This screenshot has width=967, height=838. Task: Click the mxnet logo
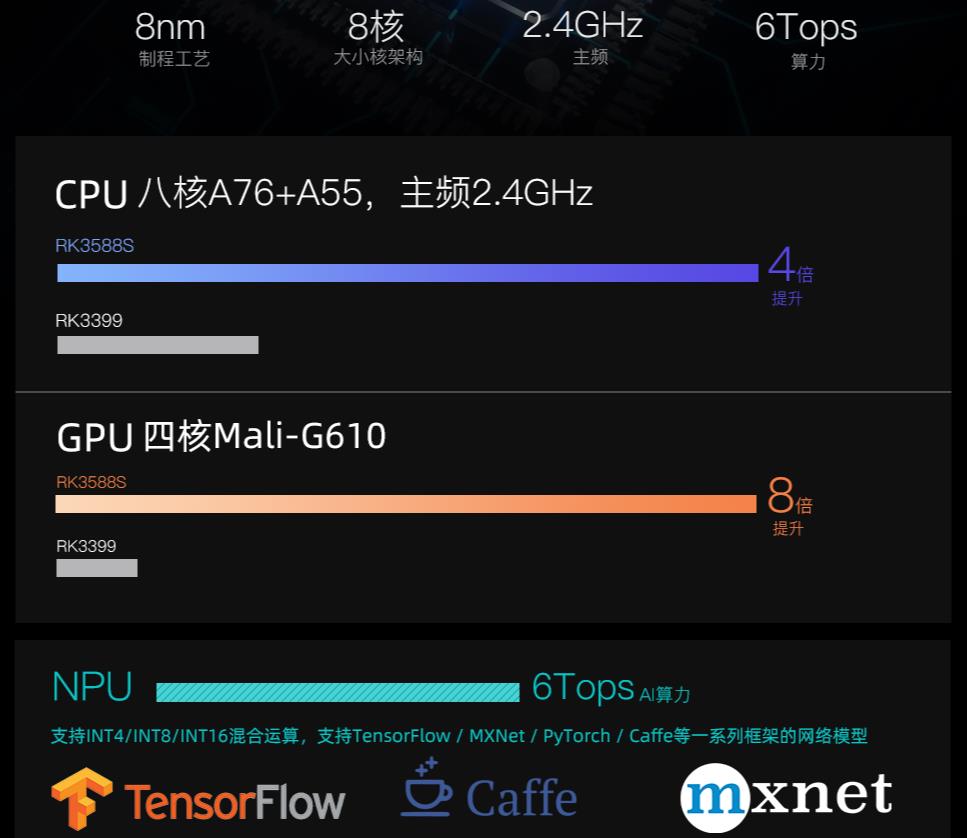(786, 795)
